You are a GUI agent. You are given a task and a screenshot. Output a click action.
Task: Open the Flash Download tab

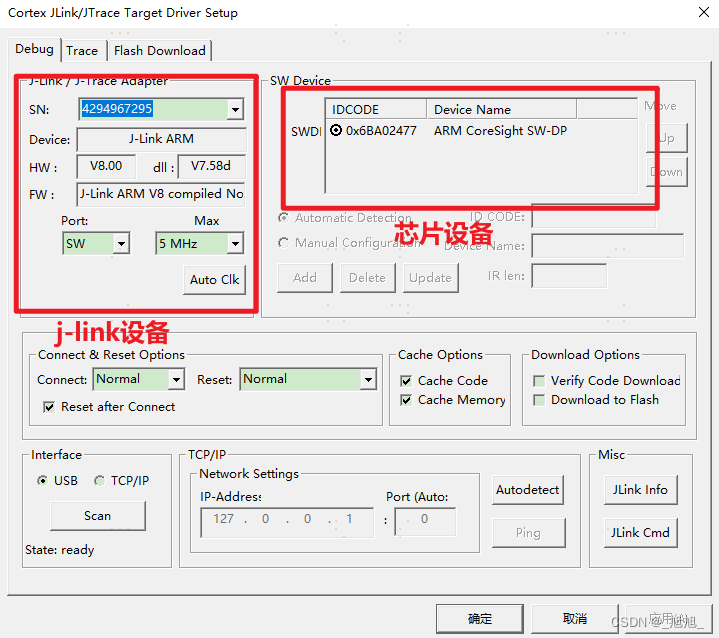point(160,50)
